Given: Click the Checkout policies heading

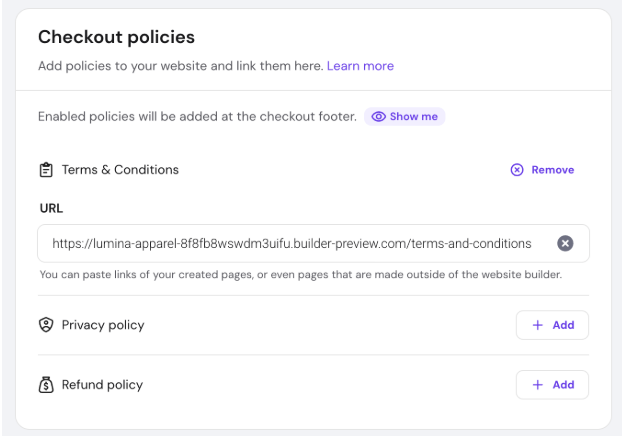Looking at the screenshot, I should click(116, 37).
